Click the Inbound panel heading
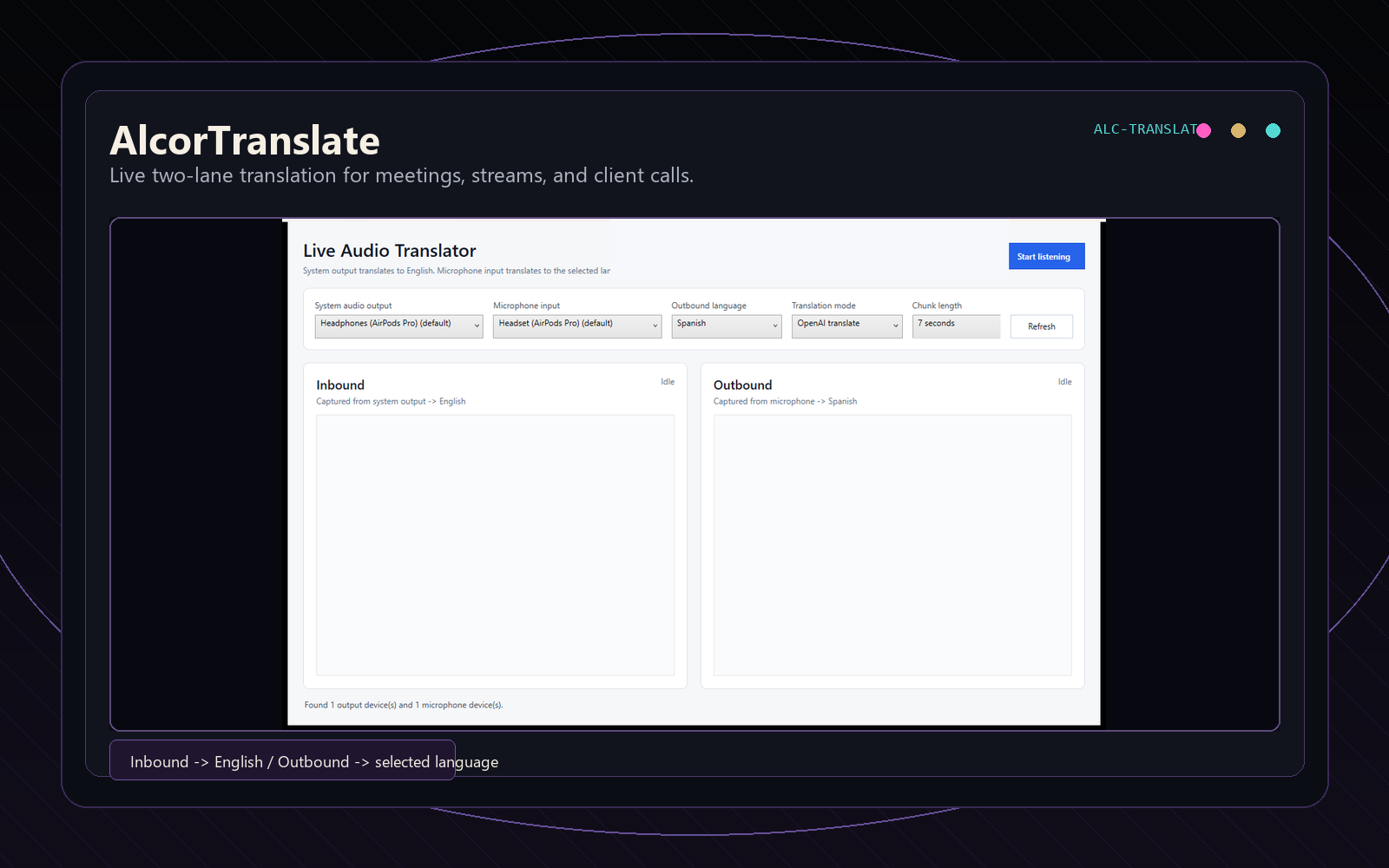This screenshot has width=1389, height=868. coord(340,385)
